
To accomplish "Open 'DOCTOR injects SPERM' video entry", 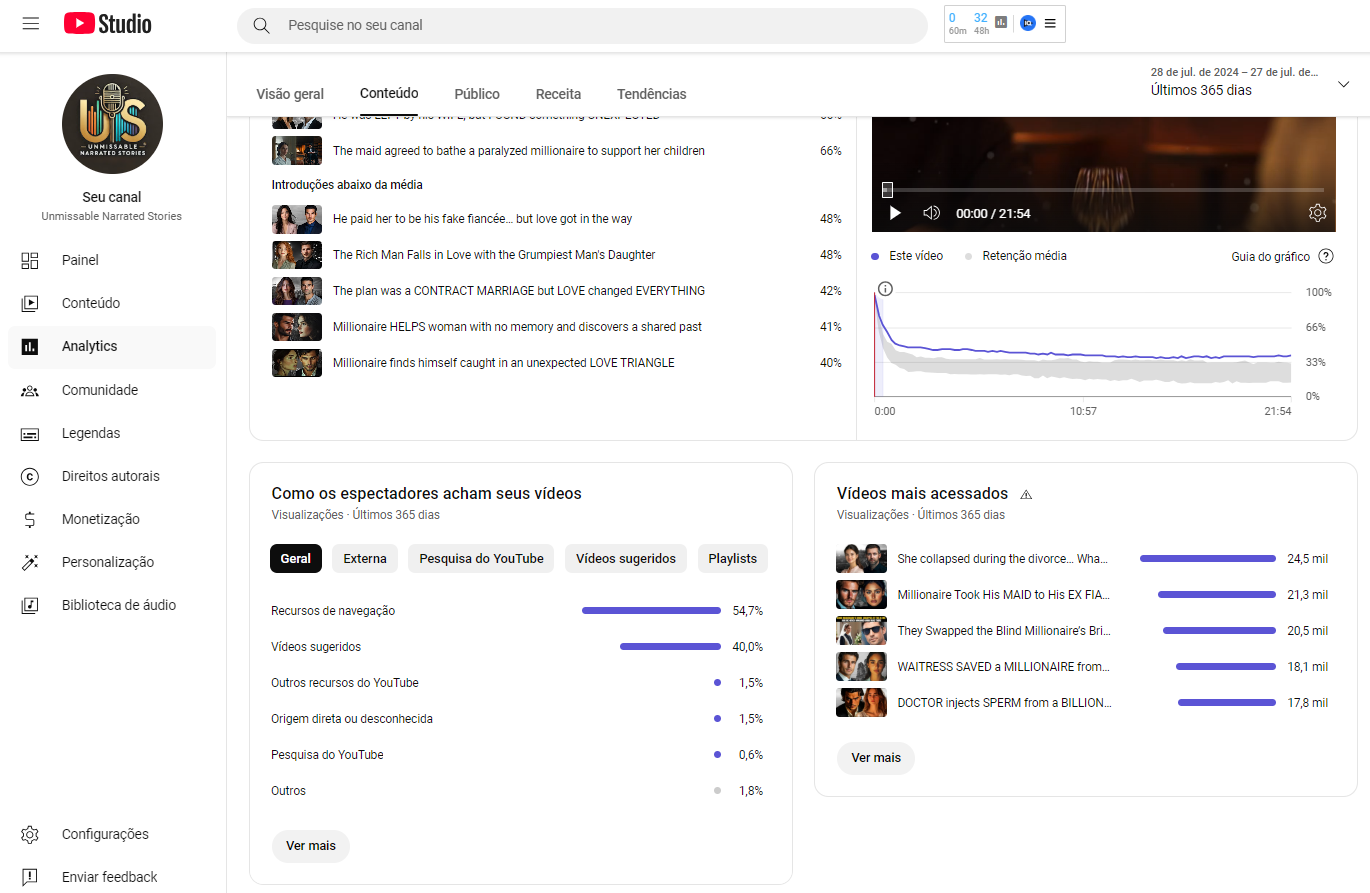I will pos(1005,703).
